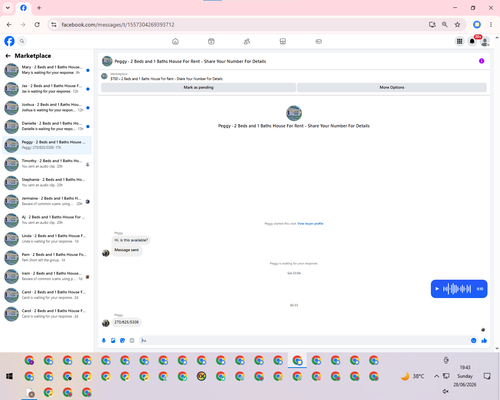Show hidden system tray icons
500x400 pixels.
[436, 376]
